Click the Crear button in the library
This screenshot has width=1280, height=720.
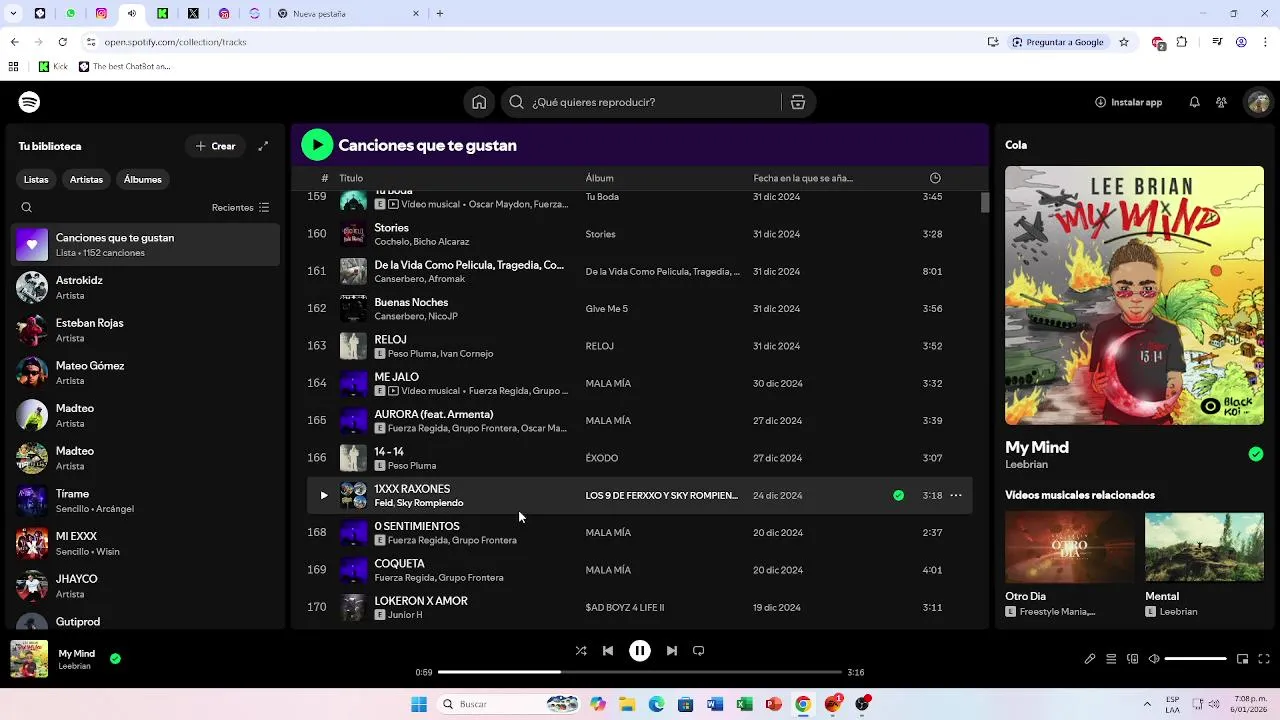pos(216,146)
